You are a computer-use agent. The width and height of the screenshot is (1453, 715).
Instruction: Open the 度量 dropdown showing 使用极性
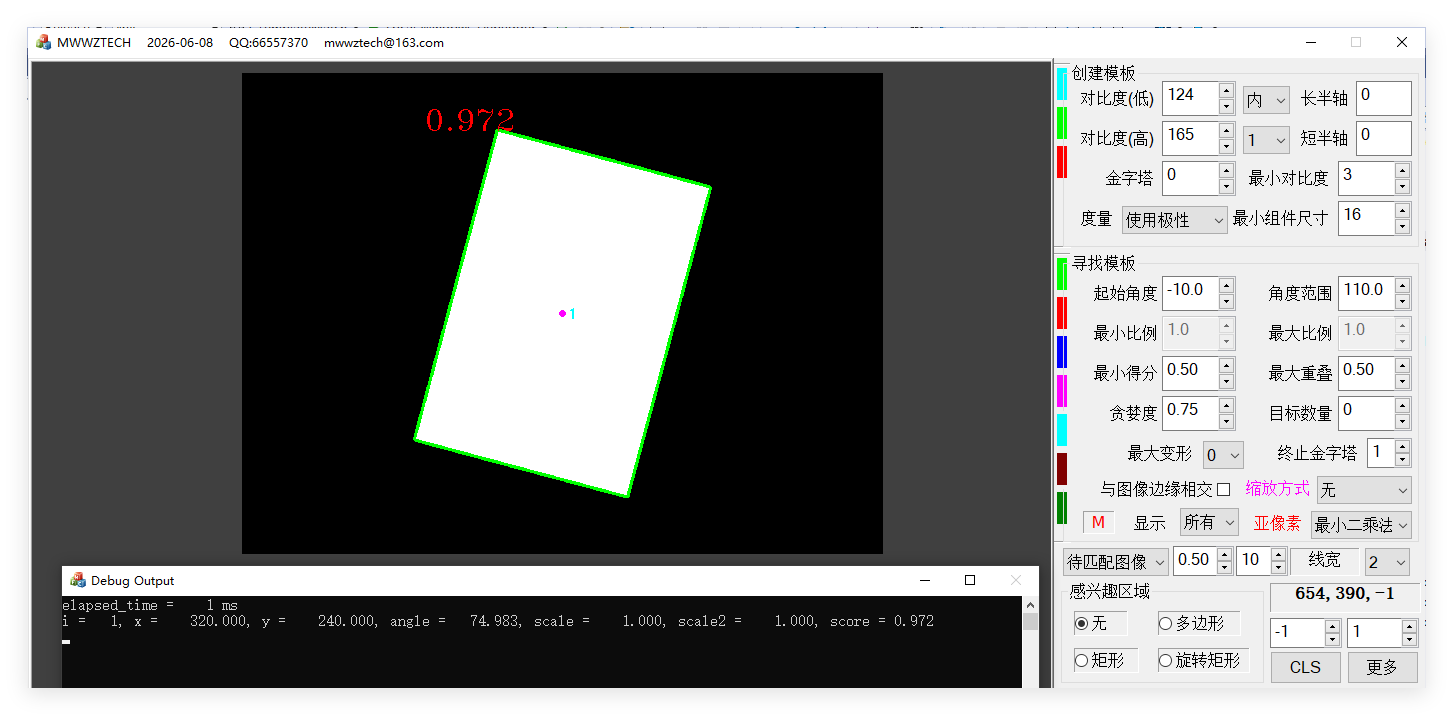click(x=1174, y=219)
